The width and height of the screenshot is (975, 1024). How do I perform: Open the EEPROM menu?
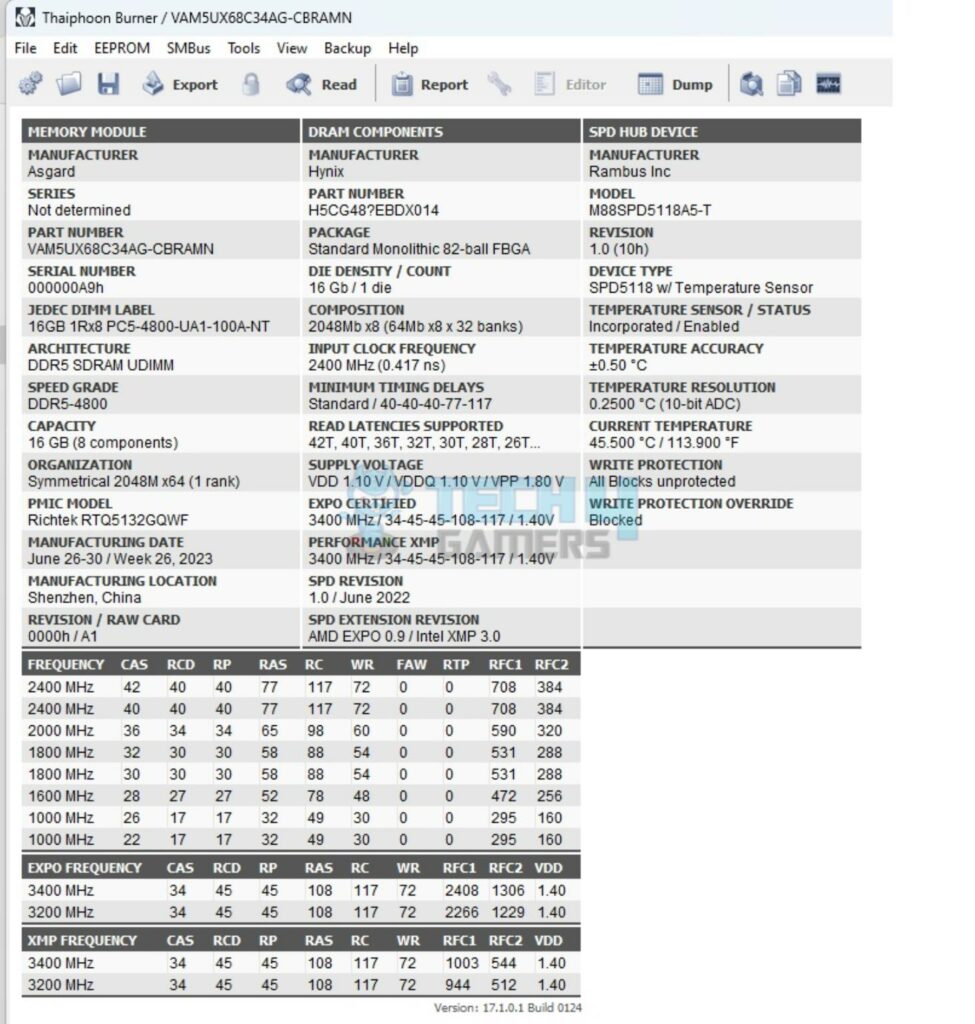click(122, 48)
